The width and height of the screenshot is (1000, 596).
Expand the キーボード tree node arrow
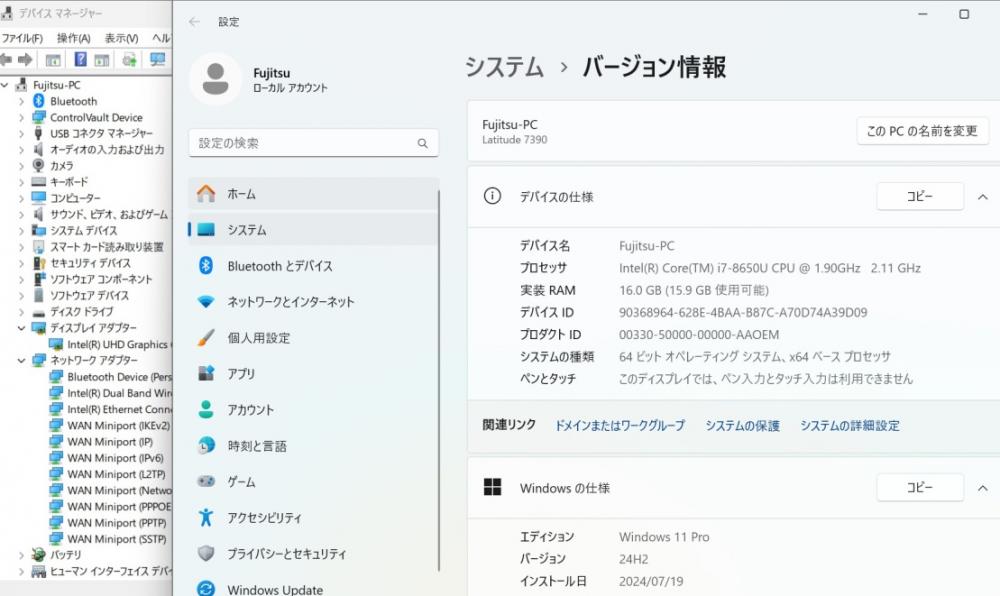coord(21,182)
